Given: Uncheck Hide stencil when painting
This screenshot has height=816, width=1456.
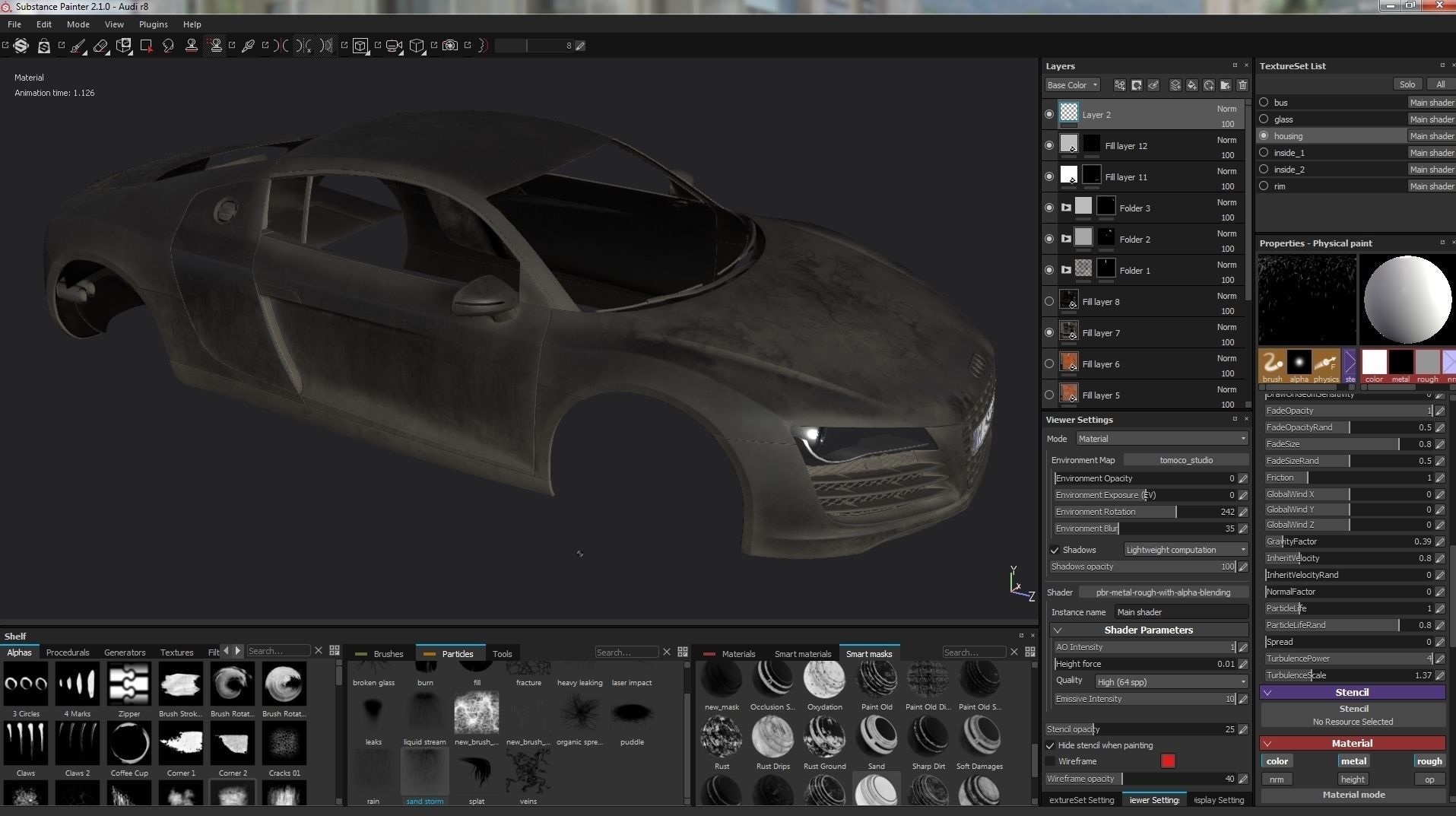Looking at the screenshot, I should coord(1050,745).
